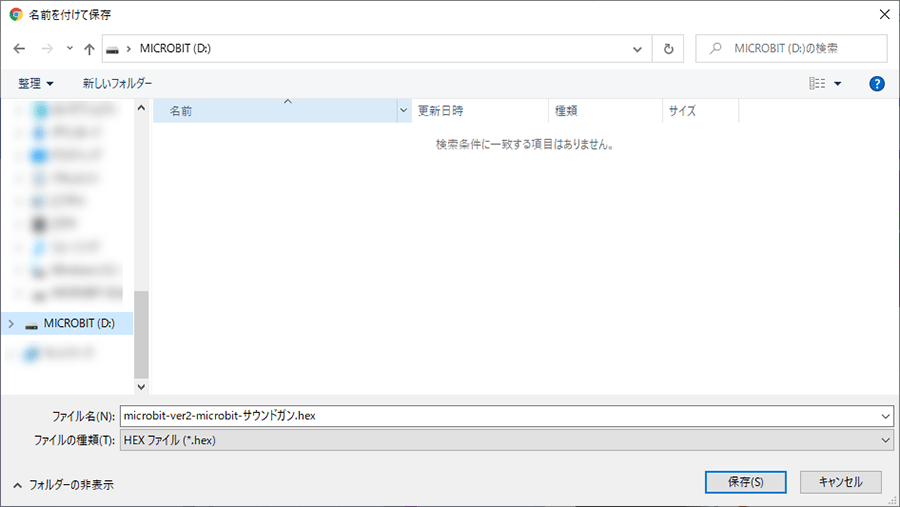Image resolution: width=900 pixels, height=507 pixels.
Task: Sort by 更新日時 column
Action: pyautogui.click(x=480, y=111)
